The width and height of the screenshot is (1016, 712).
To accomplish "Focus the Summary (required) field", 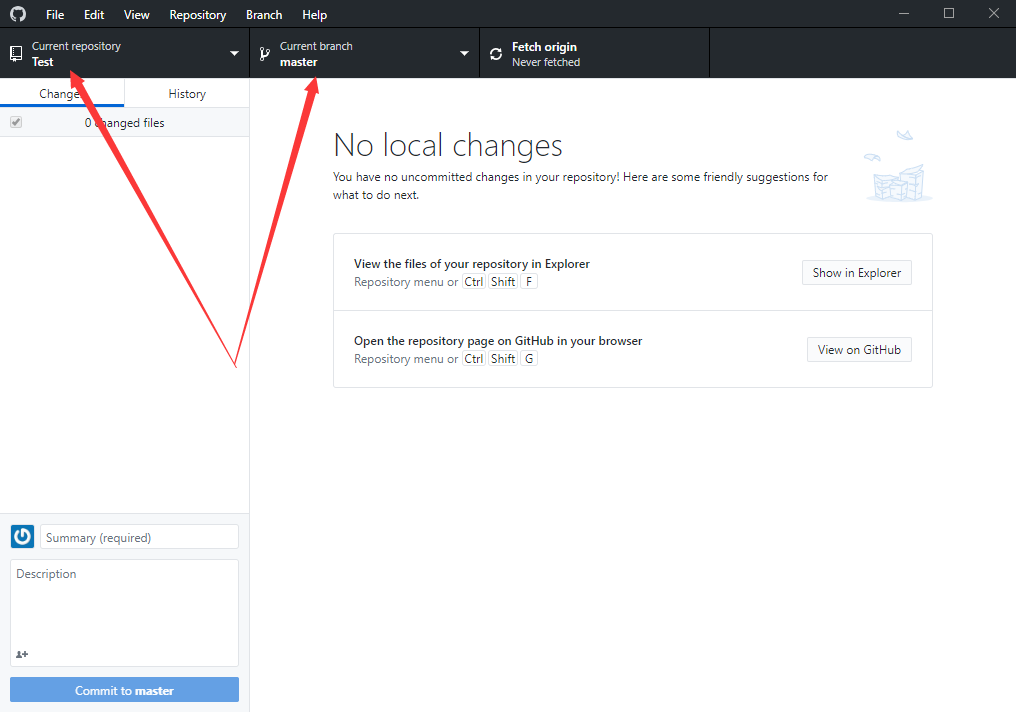I will click(x=139, y=537).
